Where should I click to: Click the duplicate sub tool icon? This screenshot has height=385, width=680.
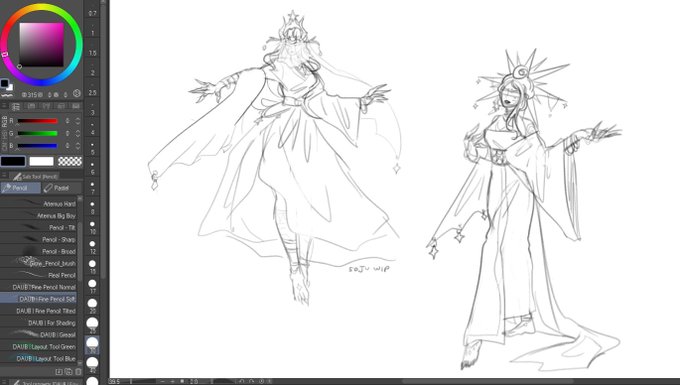(x=69, y=372)
